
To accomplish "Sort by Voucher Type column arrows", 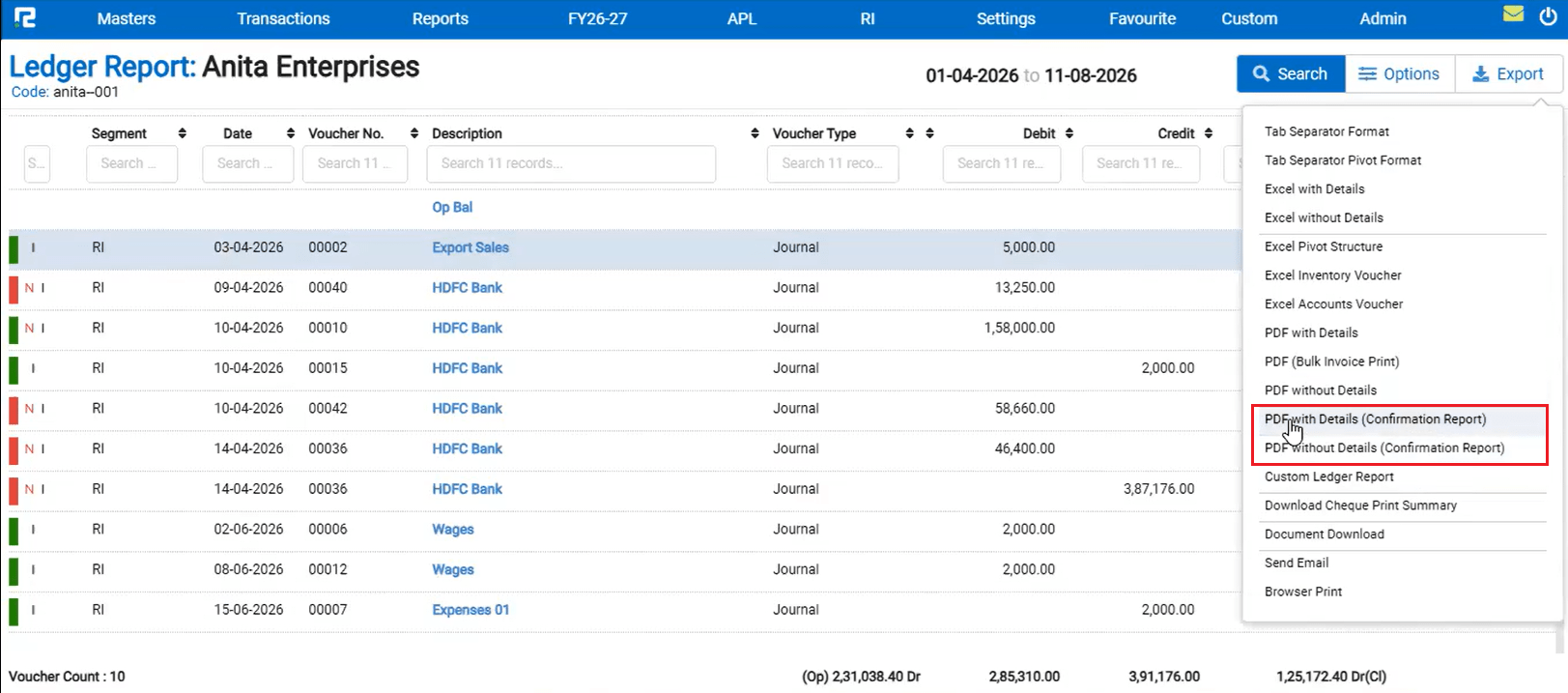I will [909, 133].
